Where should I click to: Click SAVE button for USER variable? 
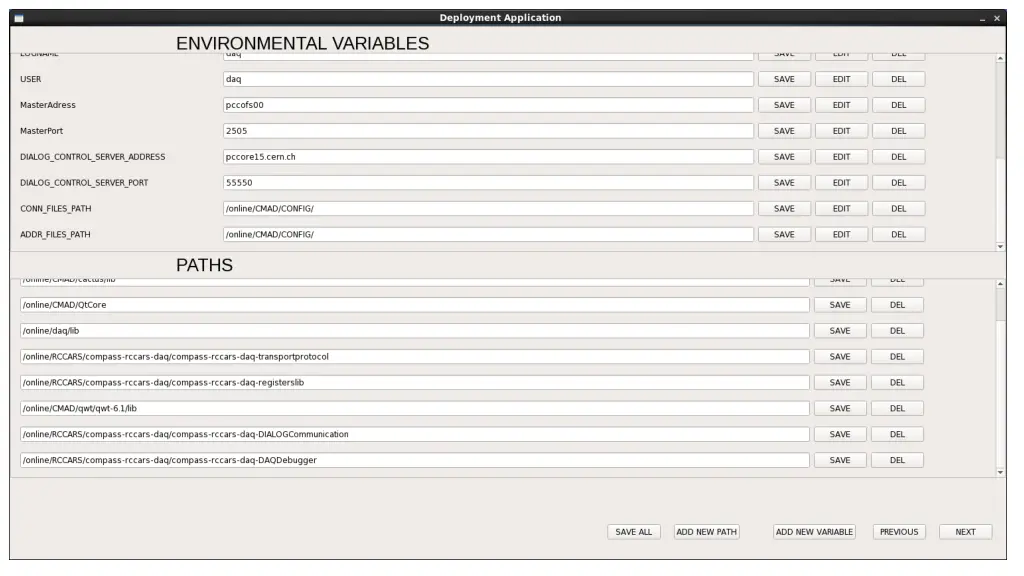coord(784,79)
